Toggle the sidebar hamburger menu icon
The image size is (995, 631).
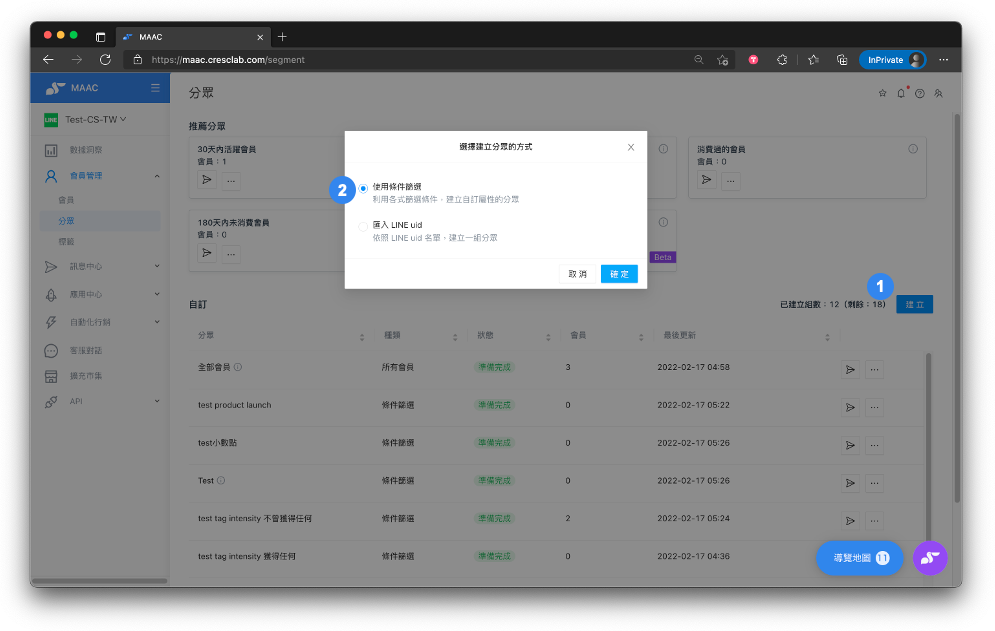[x=155, y=88]
